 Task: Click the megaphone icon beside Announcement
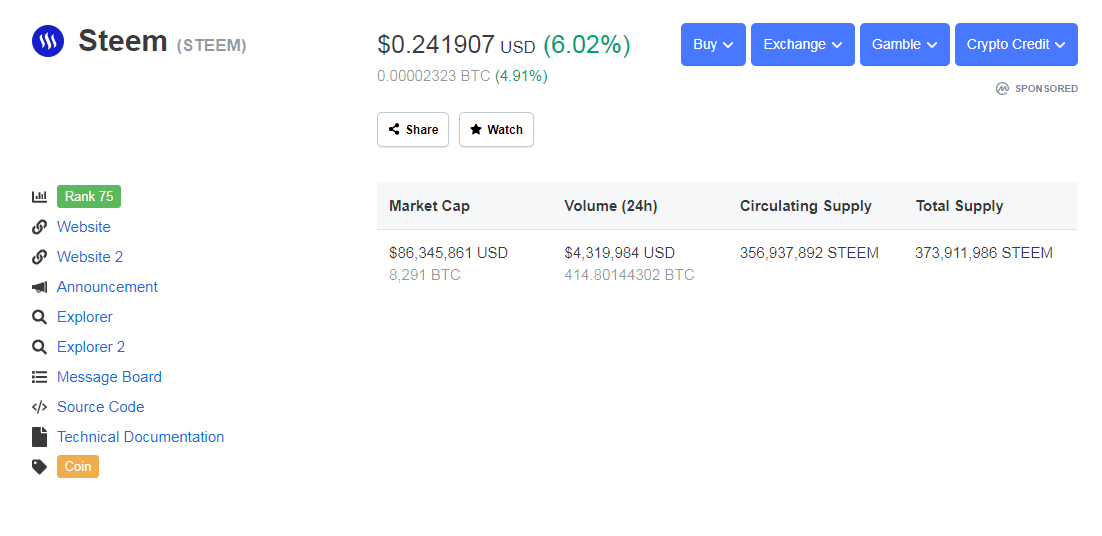pos(39,287)
